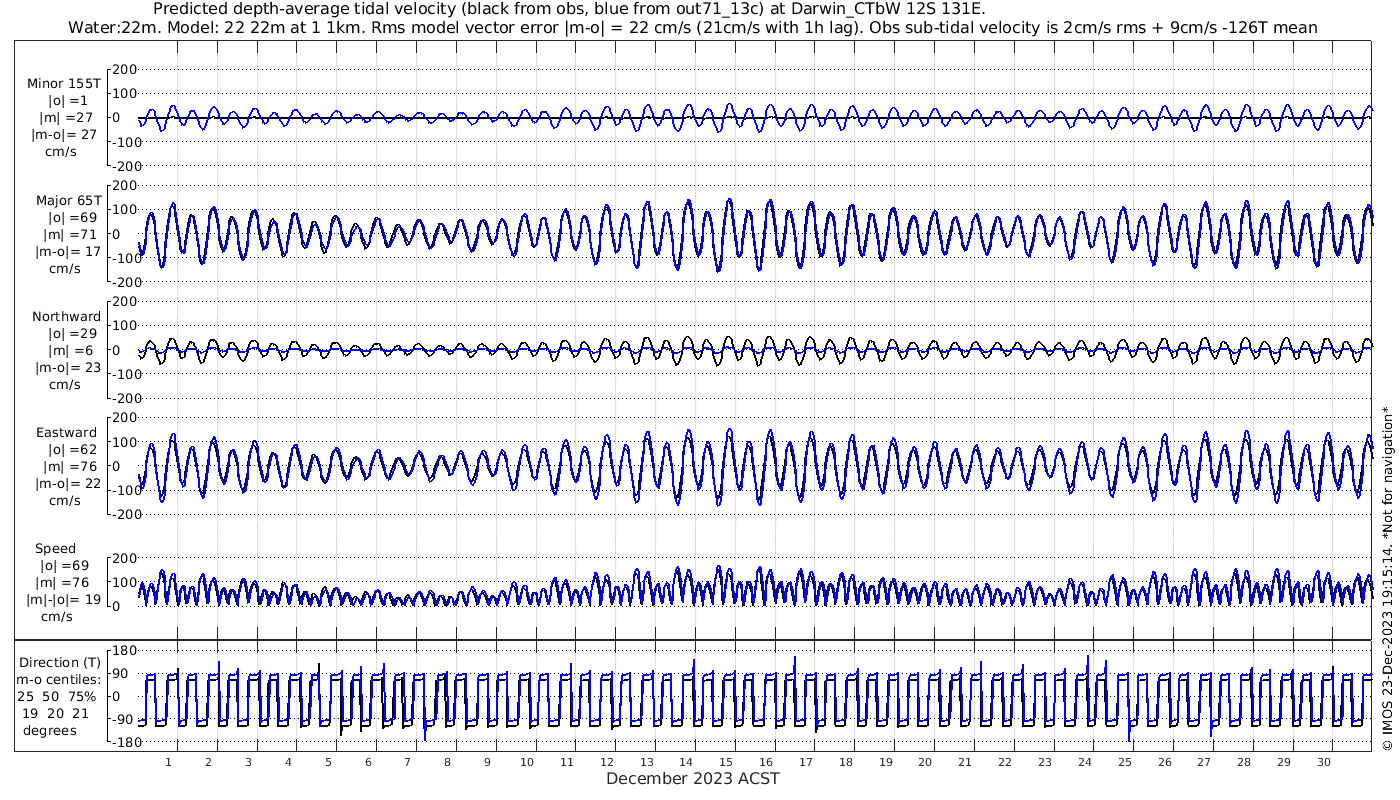Click the 'Predicted depth-average tidal velocity' title line
The image size is (1400, 800).
569,9
